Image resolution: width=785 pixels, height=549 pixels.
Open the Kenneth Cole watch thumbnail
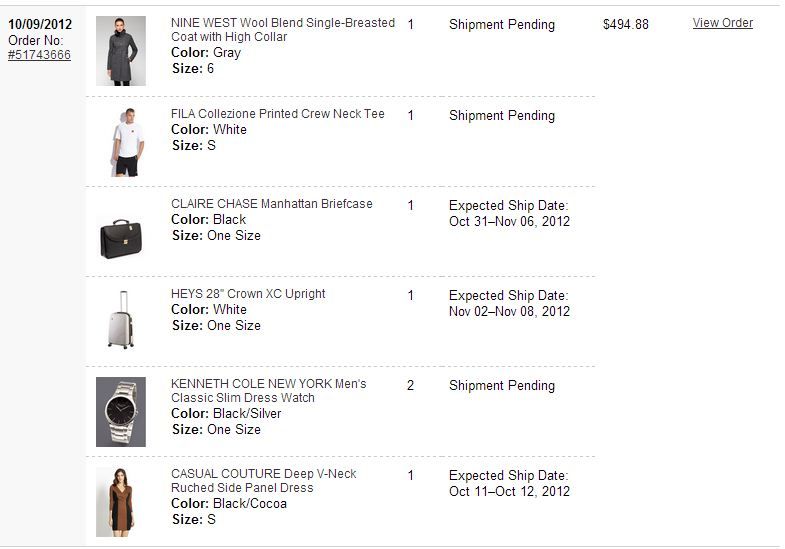tap(121, 411)
